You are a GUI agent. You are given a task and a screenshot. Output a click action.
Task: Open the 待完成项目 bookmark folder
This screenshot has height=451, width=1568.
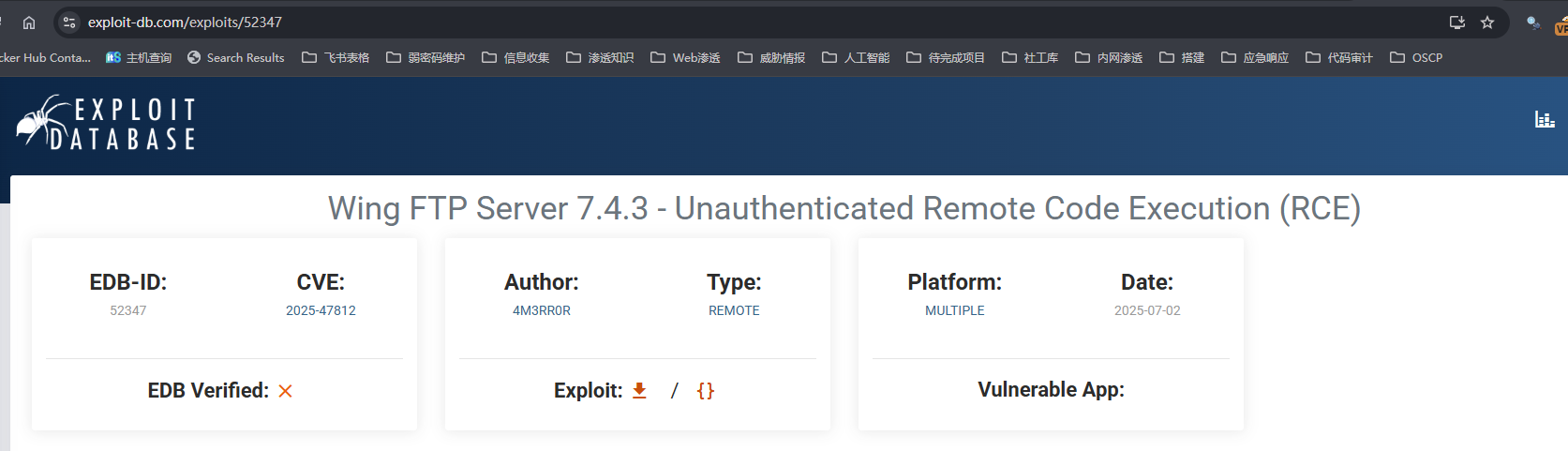click(x=946, y=57)
